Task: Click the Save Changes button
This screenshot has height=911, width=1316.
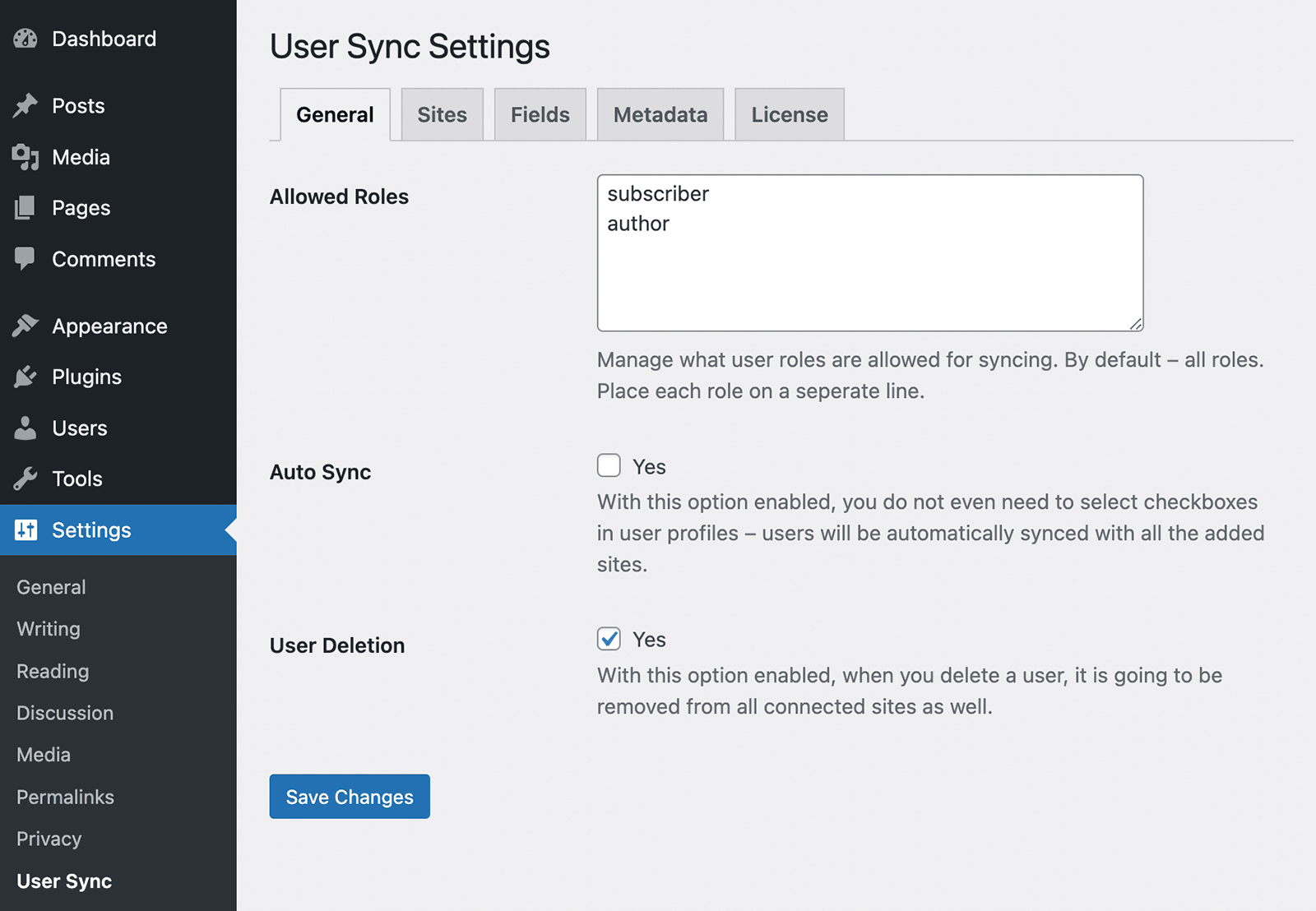Action: click(x=350, y=797)
